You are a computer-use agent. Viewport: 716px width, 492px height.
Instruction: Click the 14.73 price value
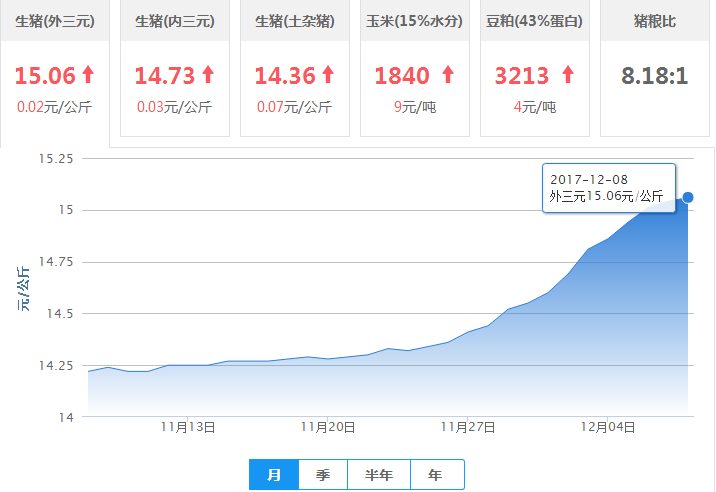click(165, 76)
